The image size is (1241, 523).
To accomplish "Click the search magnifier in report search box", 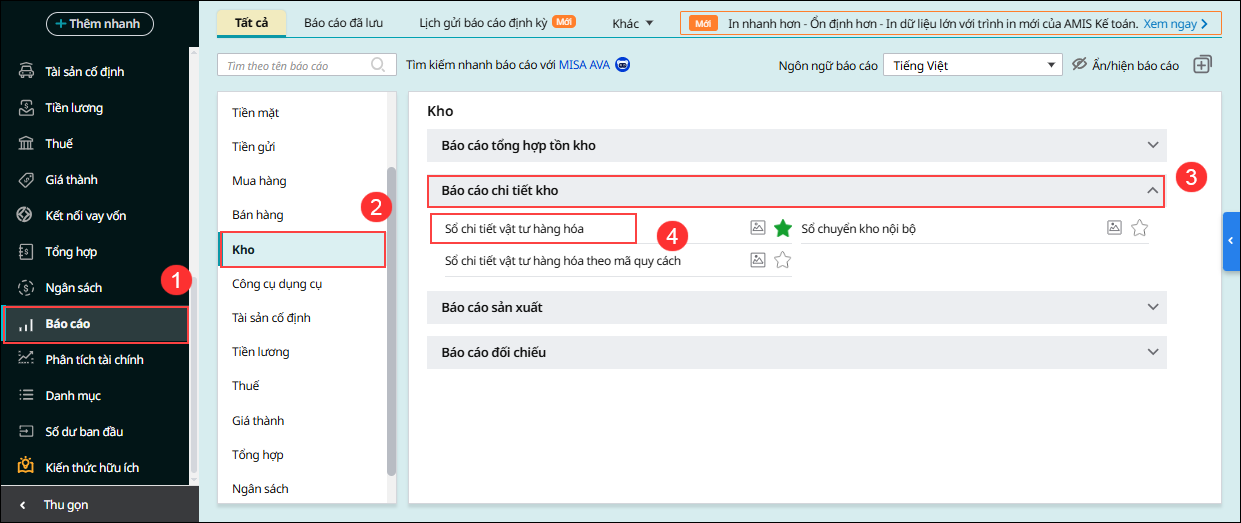I will [x=378, y=65].
